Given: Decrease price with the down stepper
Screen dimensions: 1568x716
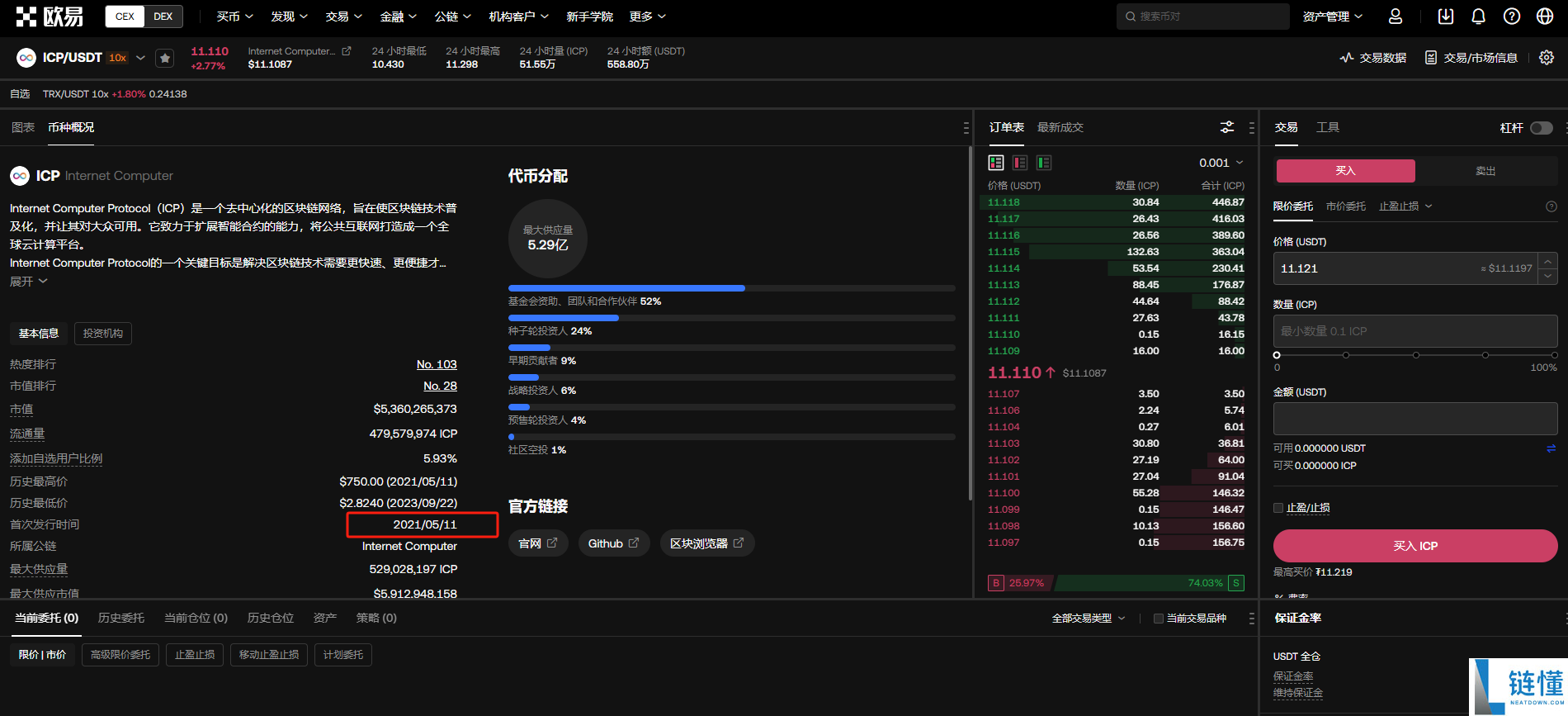Looking at the screenshot, I should click(x=1547, y=276).
